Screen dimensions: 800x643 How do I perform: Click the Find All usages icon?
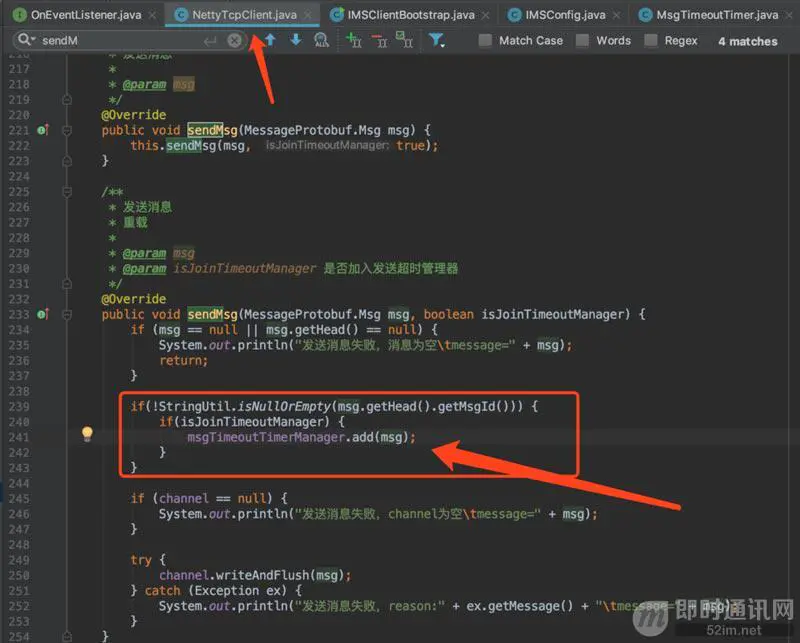[x=321, y=40]
